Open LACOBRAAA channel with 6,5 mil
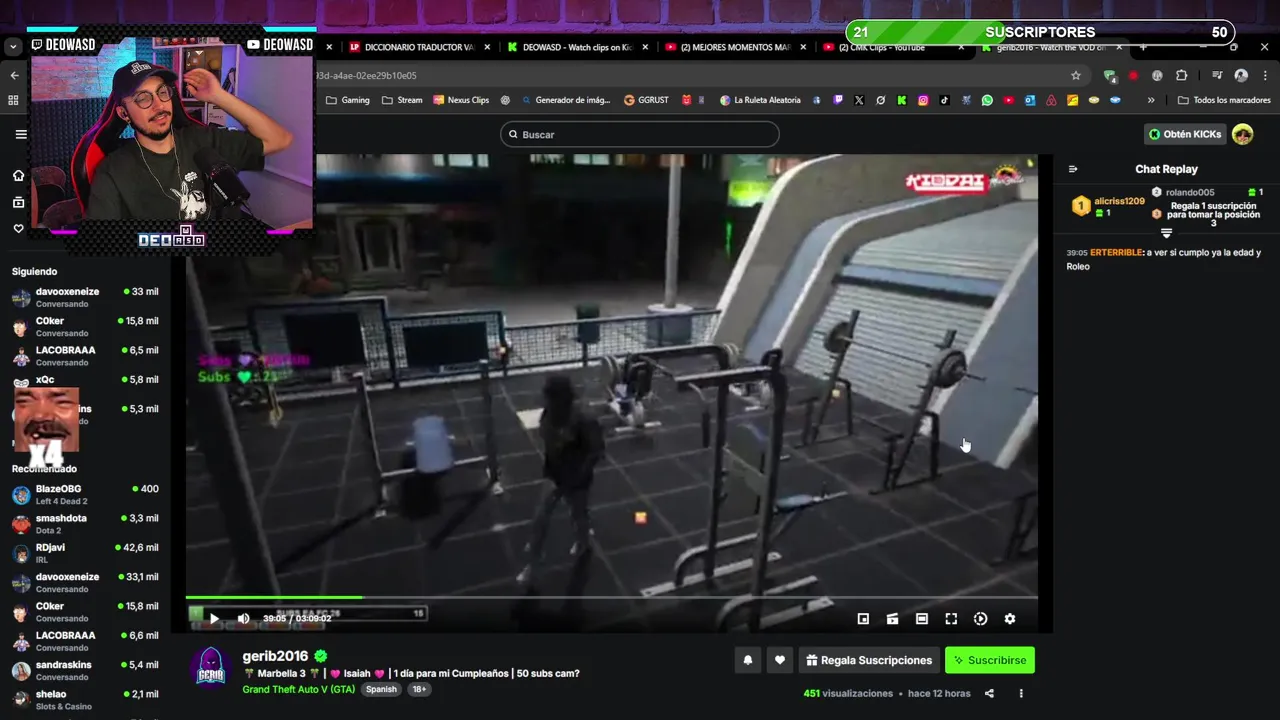 pos(85,356)
